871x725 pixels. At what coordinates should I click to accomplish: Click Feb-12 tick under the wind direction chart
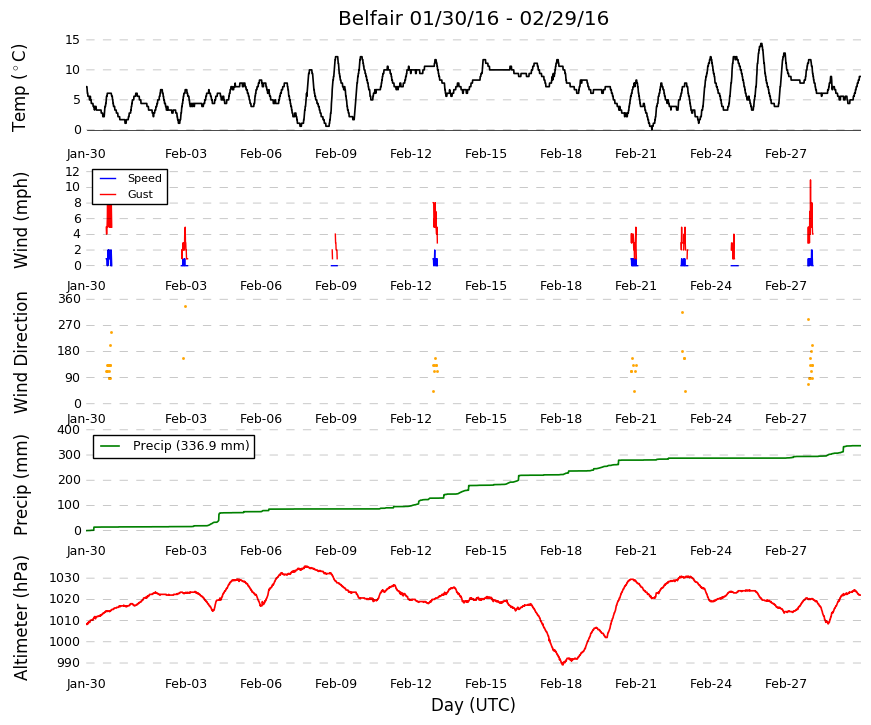tap(411, 419)
